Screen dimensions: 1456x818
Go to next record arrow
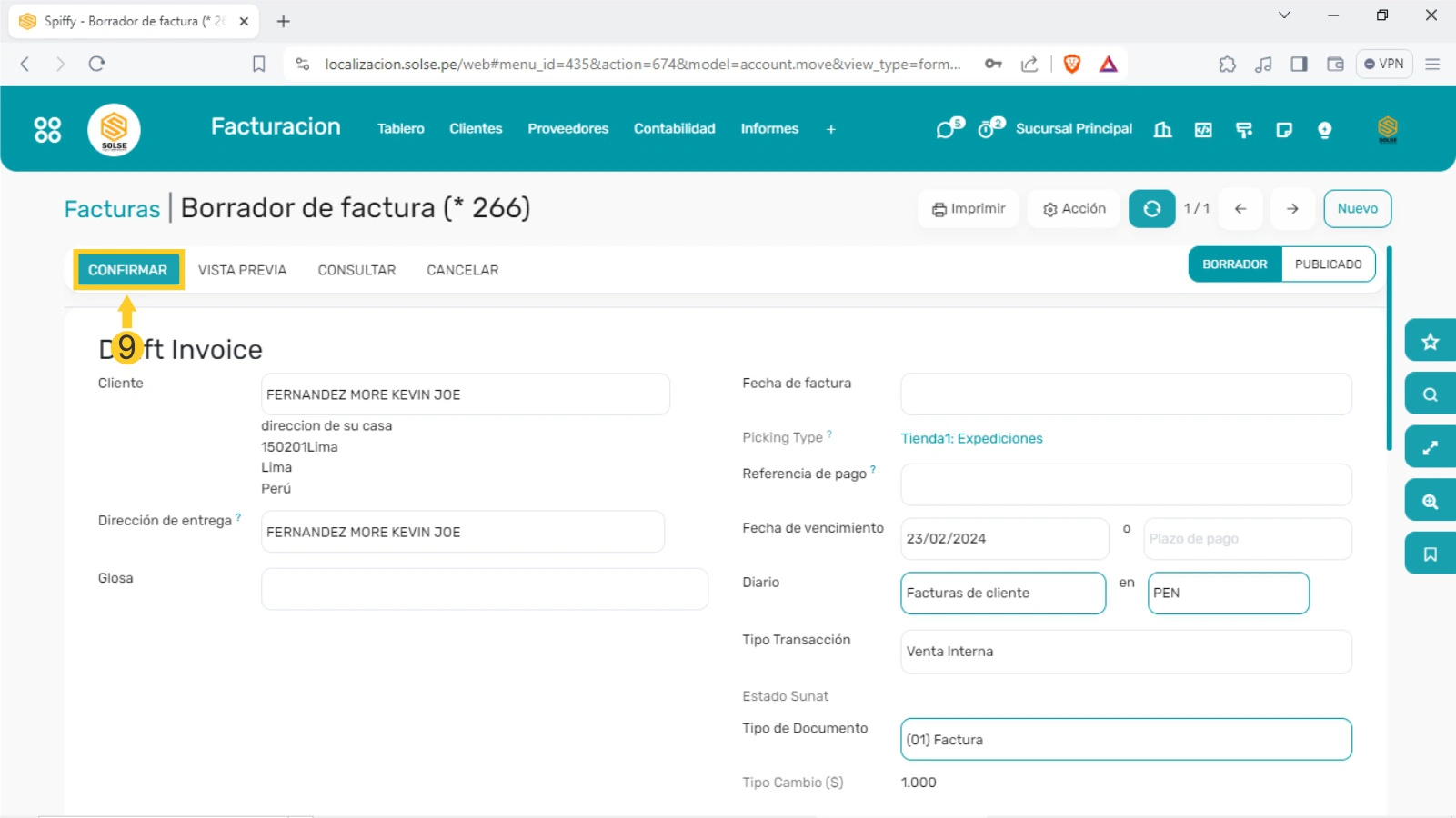pos(1291,209)
